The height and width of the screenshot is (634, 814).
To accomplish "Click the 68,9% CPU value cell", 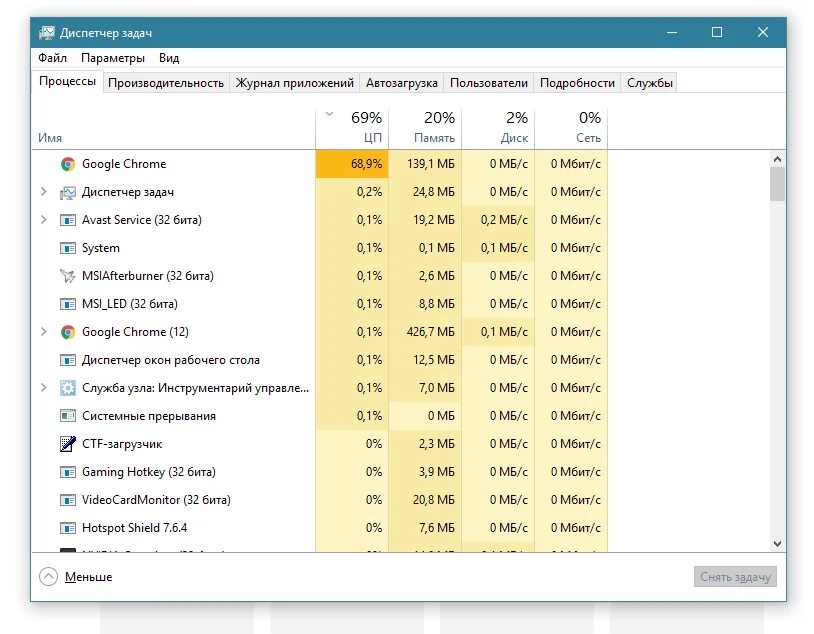I will tap(352, 164).
